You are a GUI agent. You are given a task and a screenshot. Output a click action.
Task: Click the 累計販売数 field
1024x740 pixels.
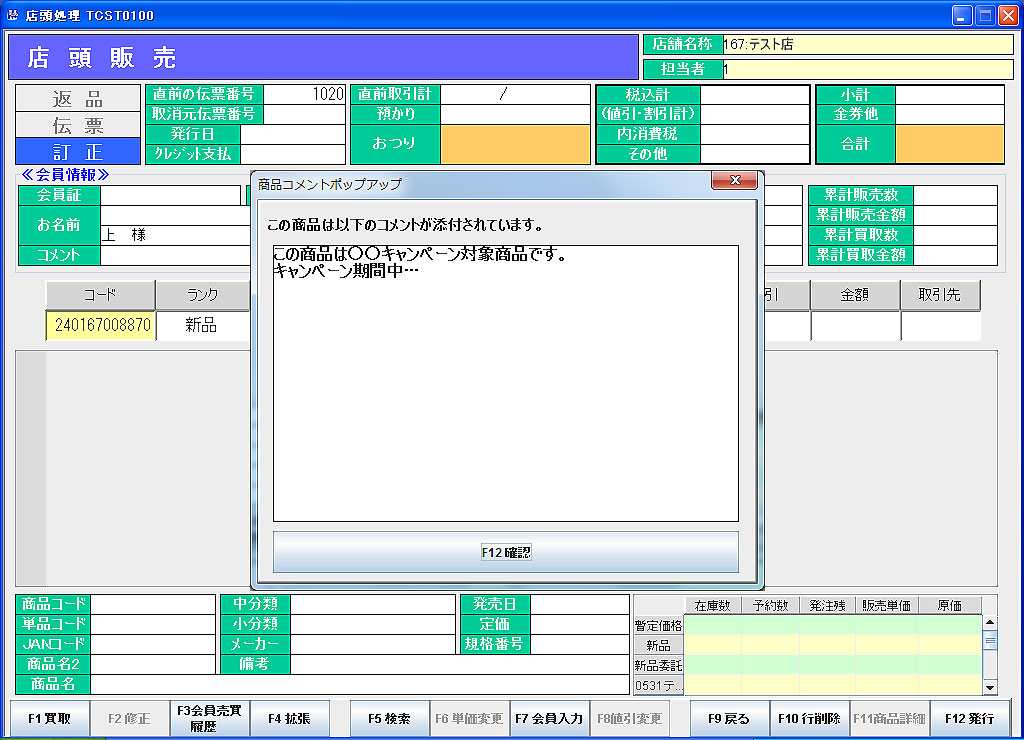(955, 195)
